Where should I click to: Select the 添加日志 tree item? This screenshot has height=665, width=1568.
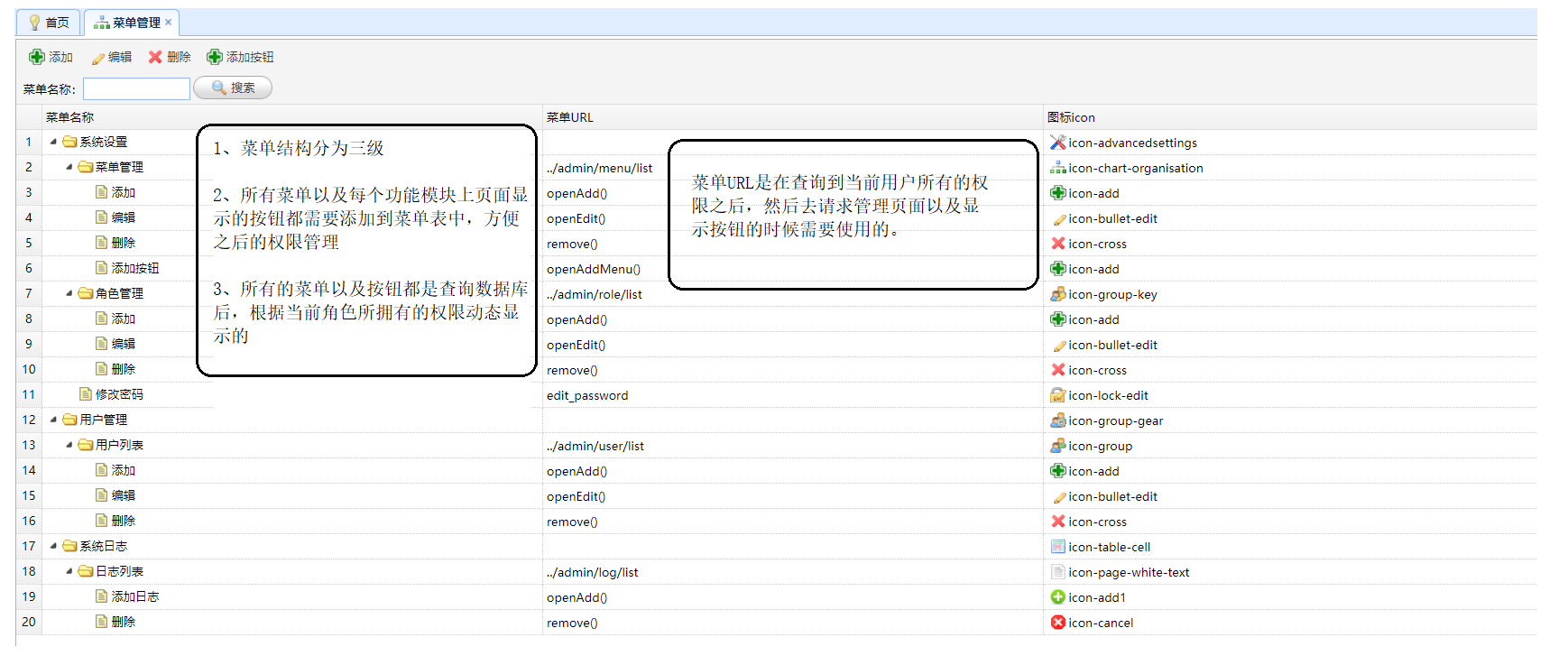135,596
